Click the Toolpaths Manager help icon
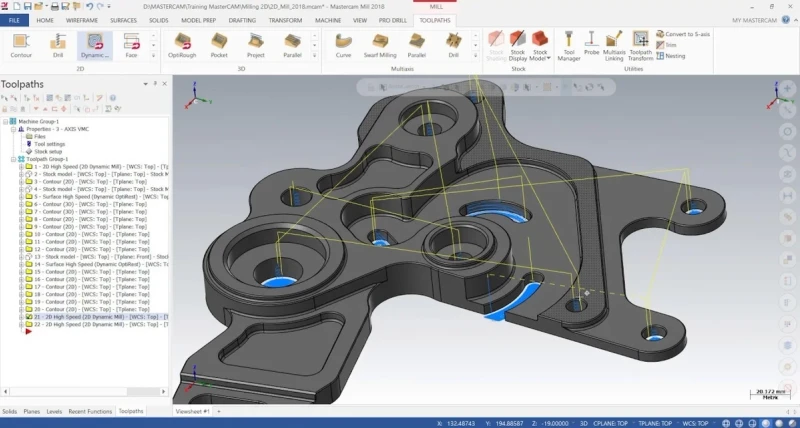The width and height of the screenshot is (800, 428). coord(113,98)
